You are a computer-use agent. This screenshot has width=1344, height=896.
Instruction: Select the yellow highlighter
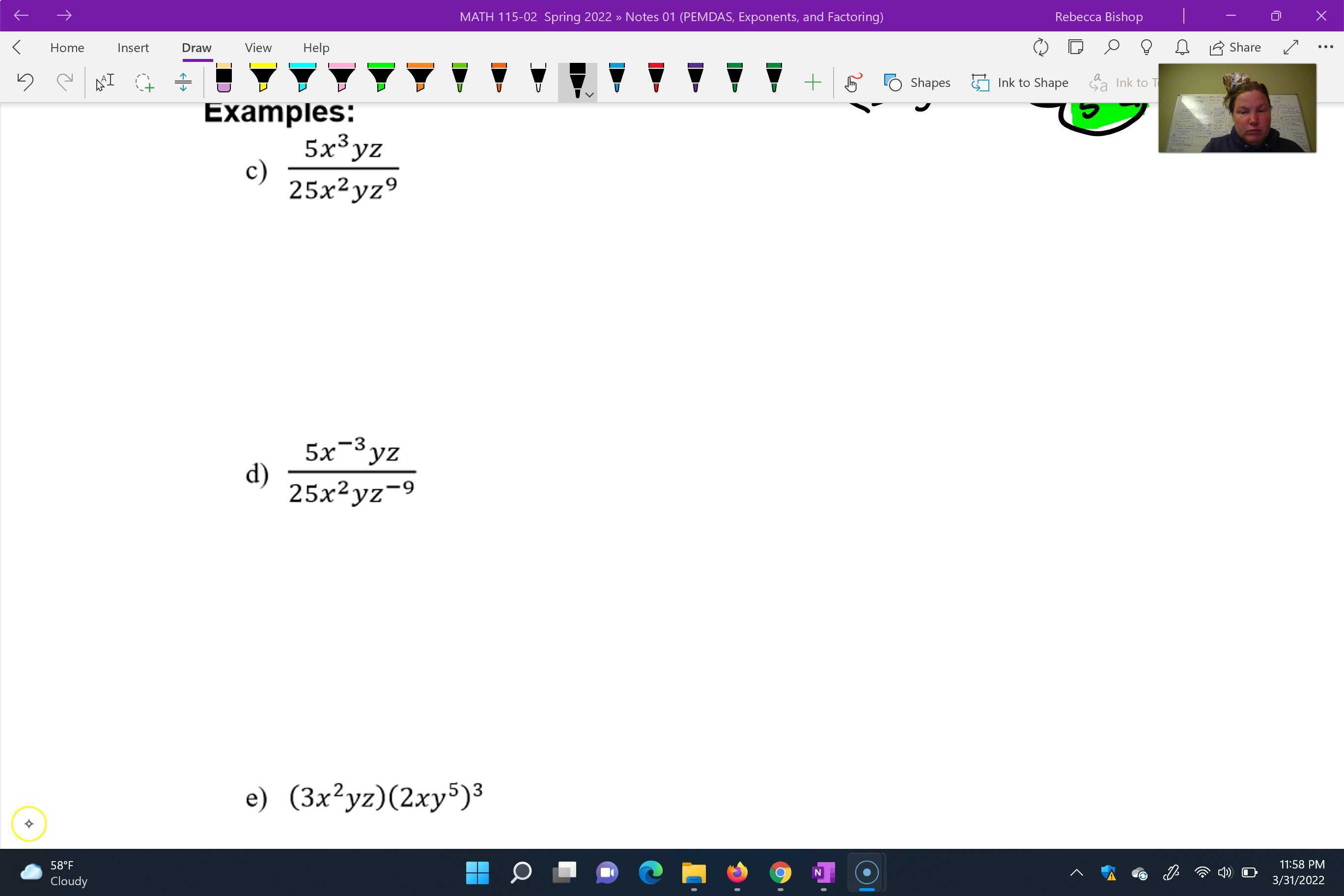(x=263, y=82)
